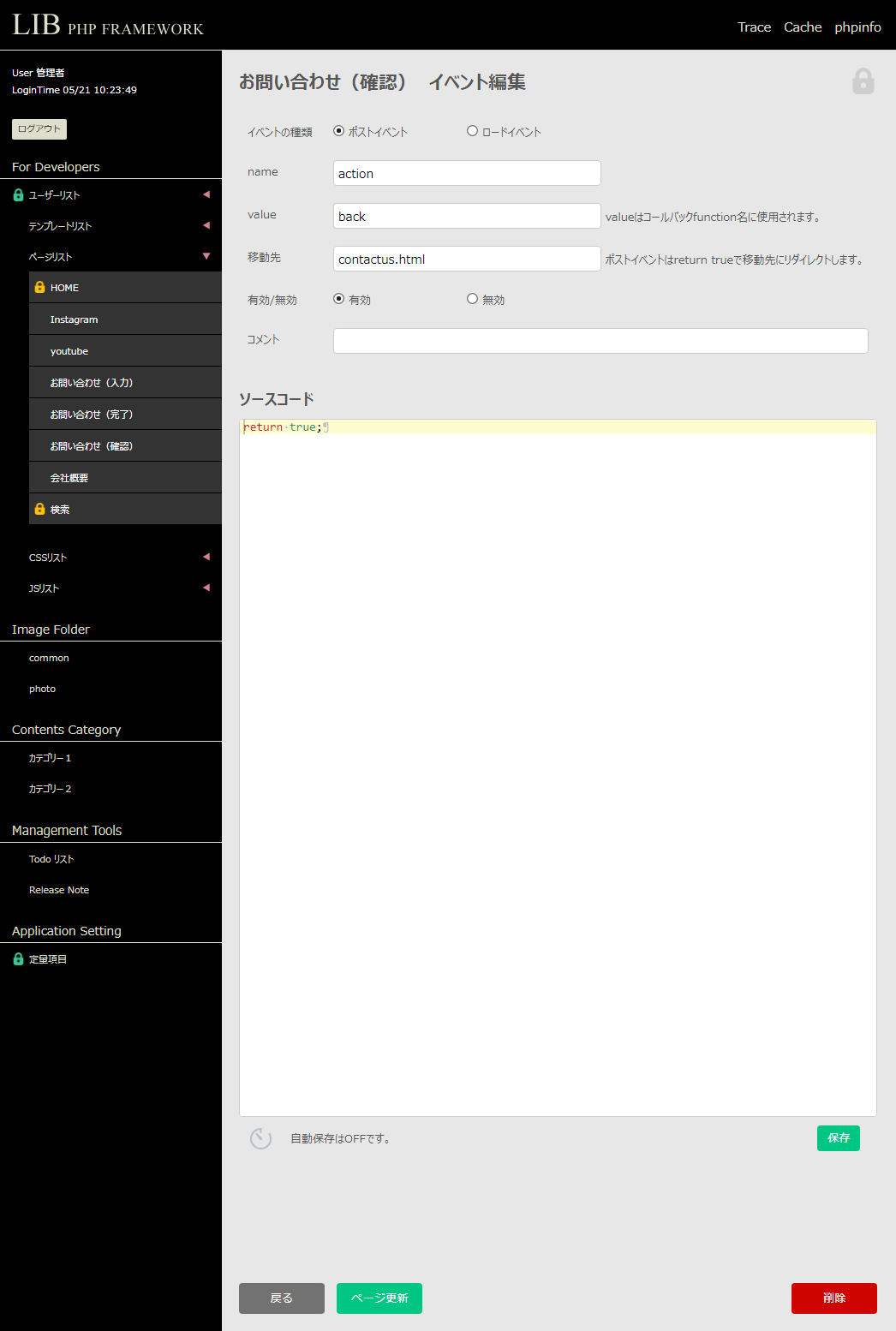Expand the テンプレートリスト arrow

point(206,225)
